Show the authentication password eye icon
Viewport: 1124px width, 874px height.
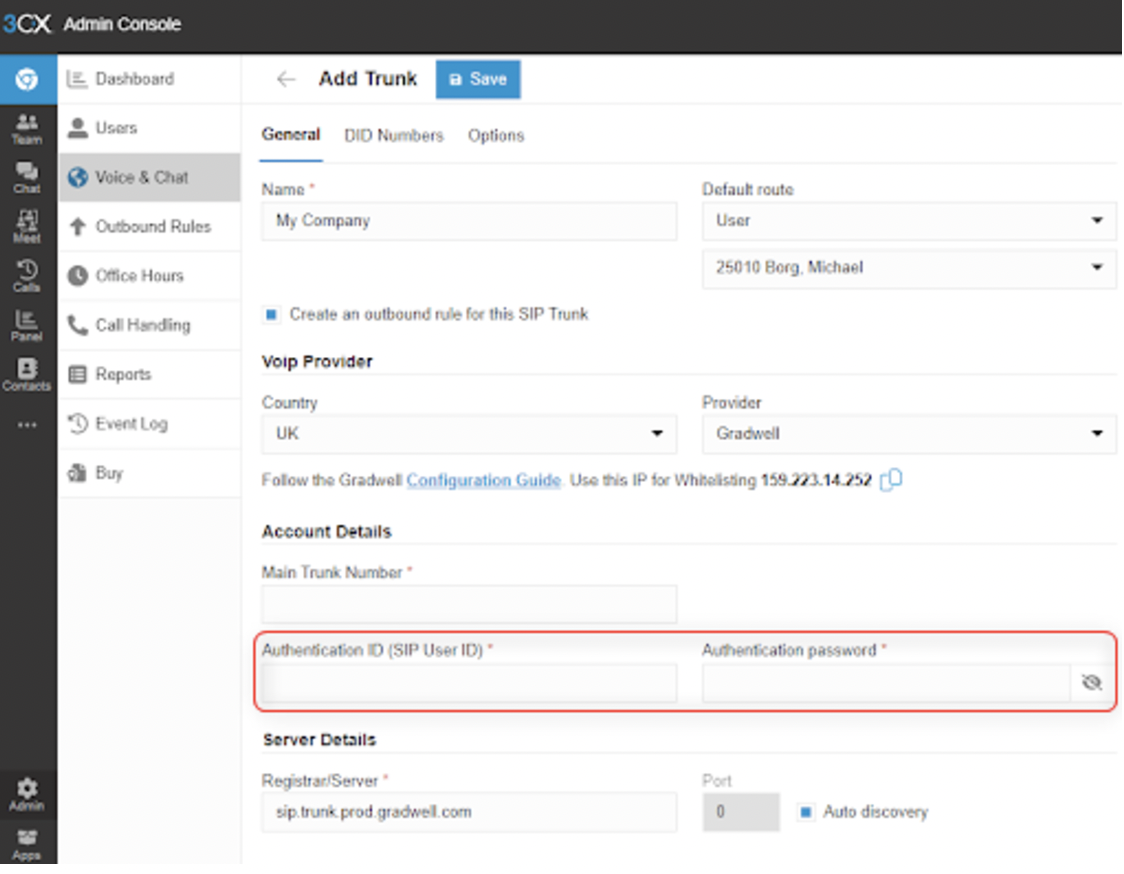click(1092, 682)
